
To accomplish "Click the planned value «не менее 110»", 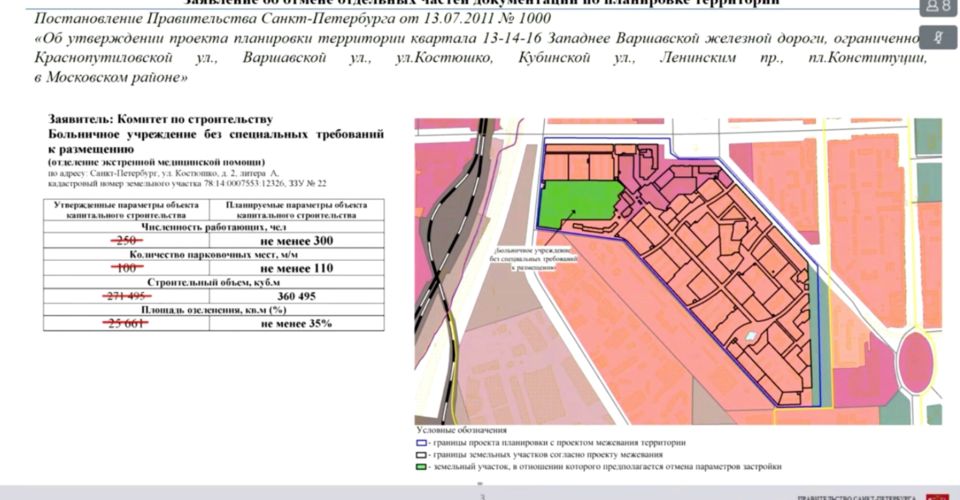I will (296, 269).
